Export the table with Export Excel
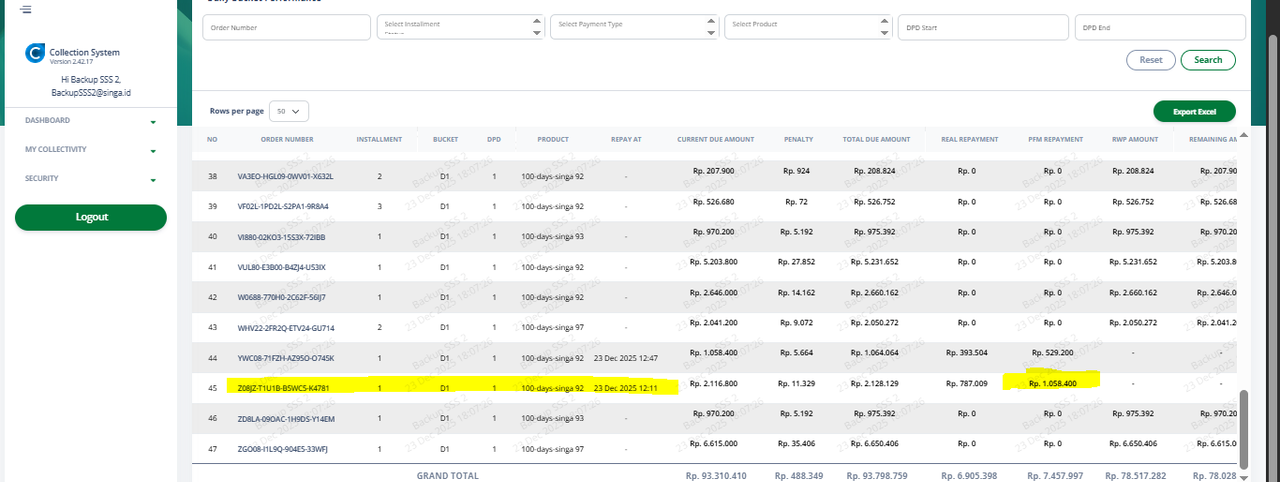This screenshot has height=482, width=1280. coord(1194,112)
